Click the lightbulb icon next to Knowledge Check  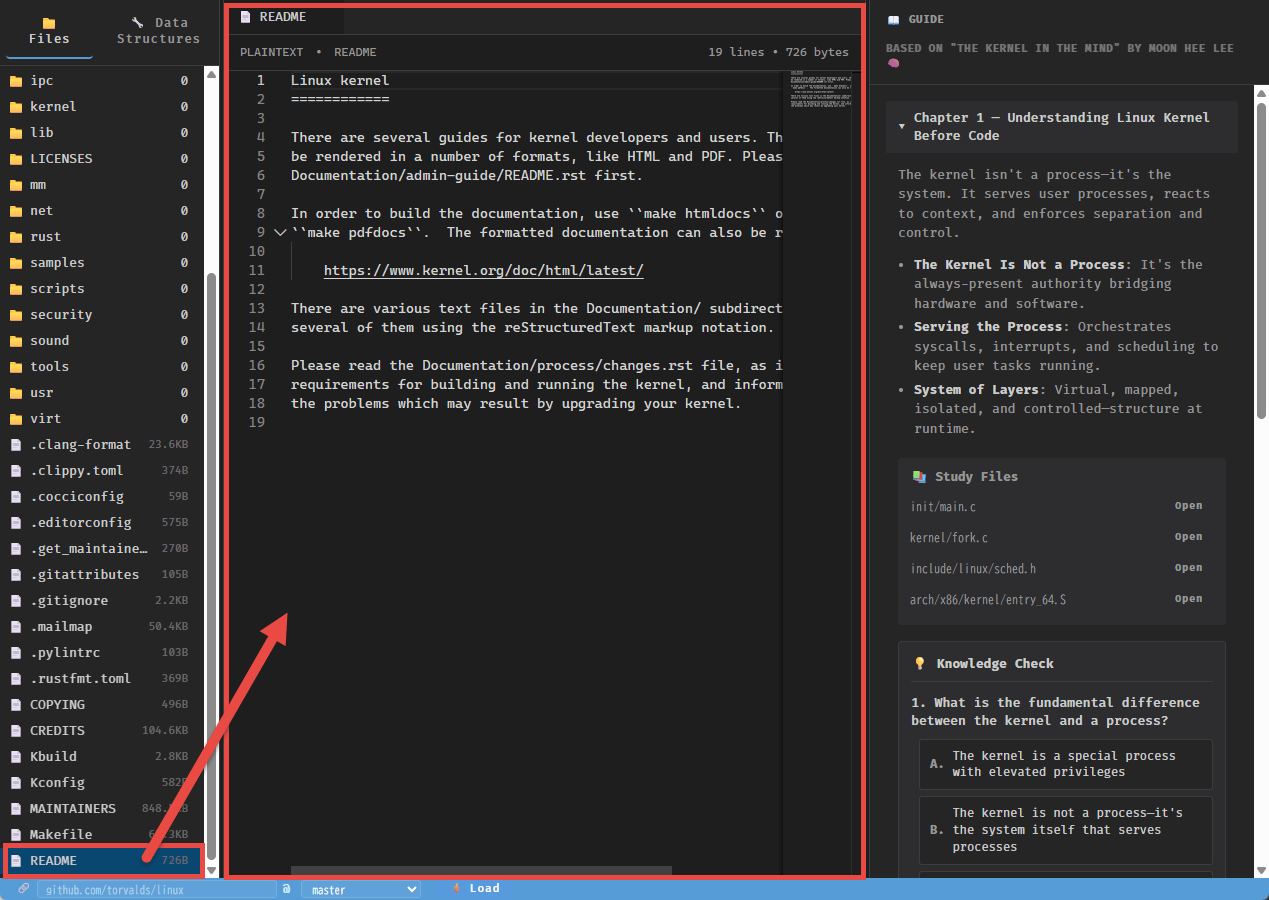(x=920, y=664)
